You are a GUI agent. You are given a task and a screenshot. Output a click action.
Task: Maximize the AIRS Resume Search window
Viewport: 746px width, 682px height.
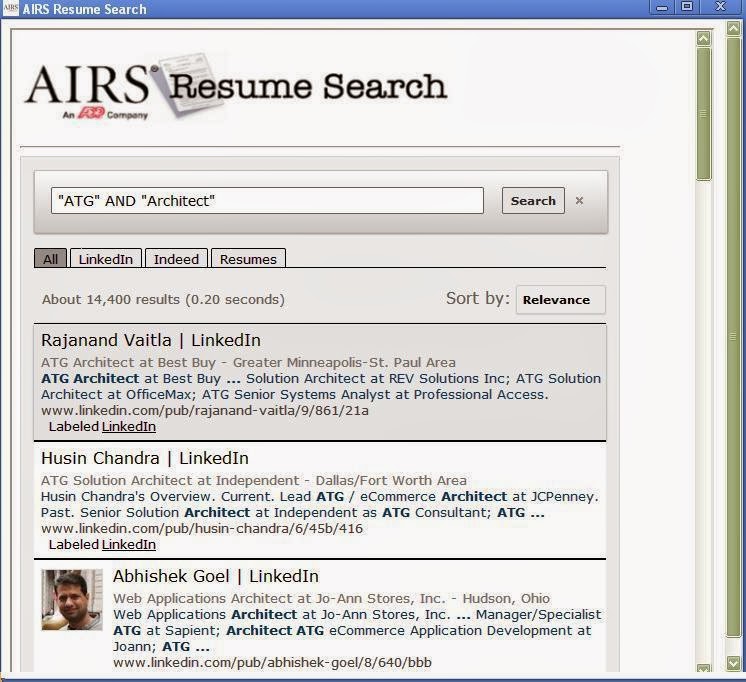(x=687, y=7)
